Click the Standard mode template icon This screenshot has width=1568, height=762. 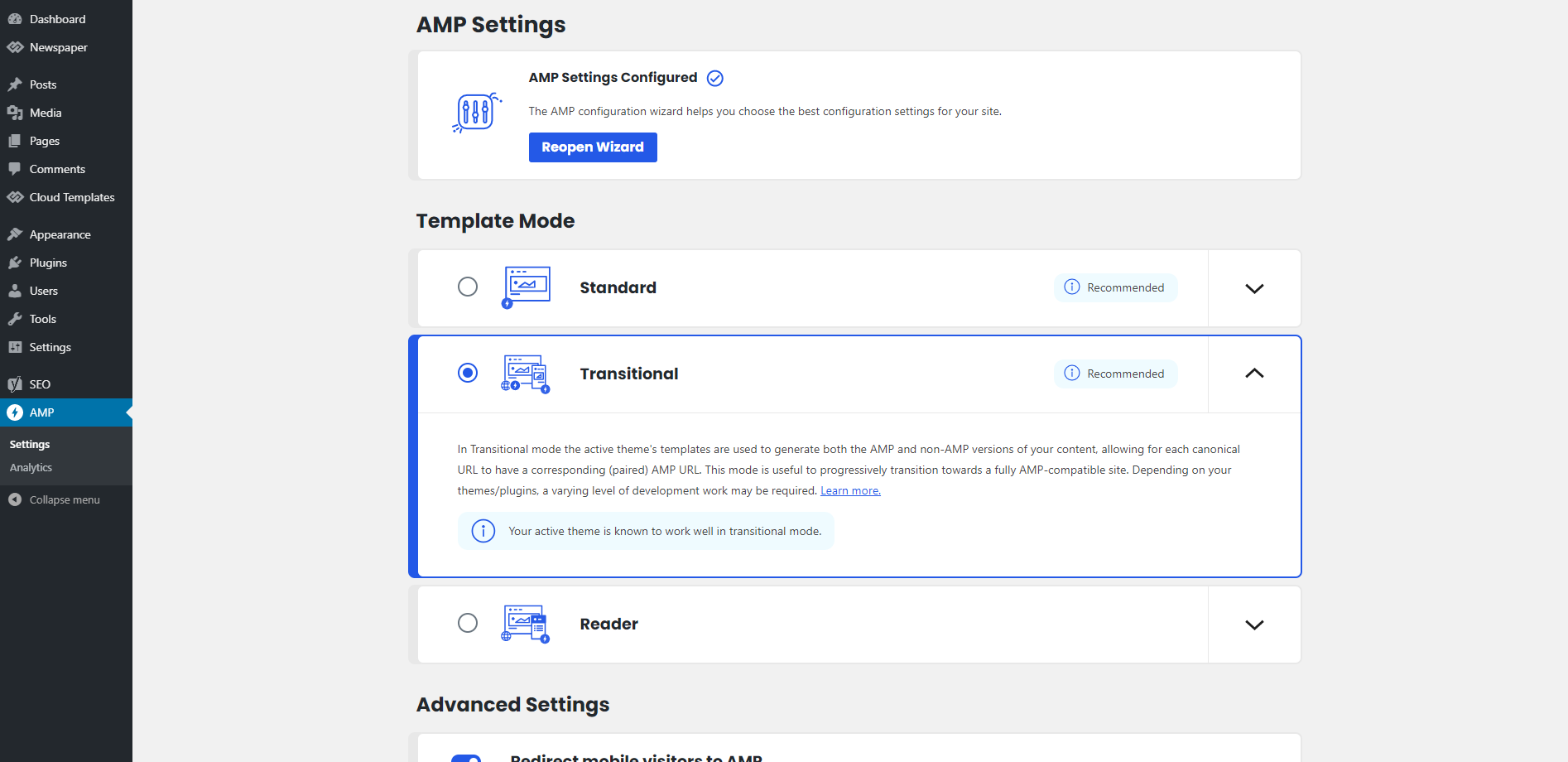(527, 287)
